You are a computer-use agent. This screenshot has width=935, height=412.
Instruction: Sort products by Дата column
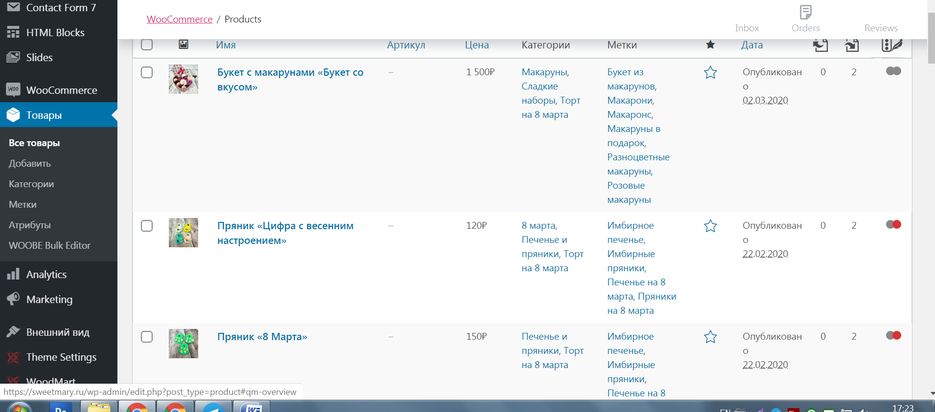coord(752,45)
